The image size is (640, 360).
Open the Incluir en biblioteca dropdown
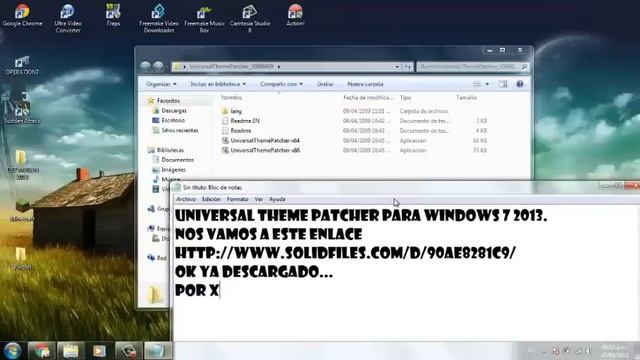(x=218, y=84)
